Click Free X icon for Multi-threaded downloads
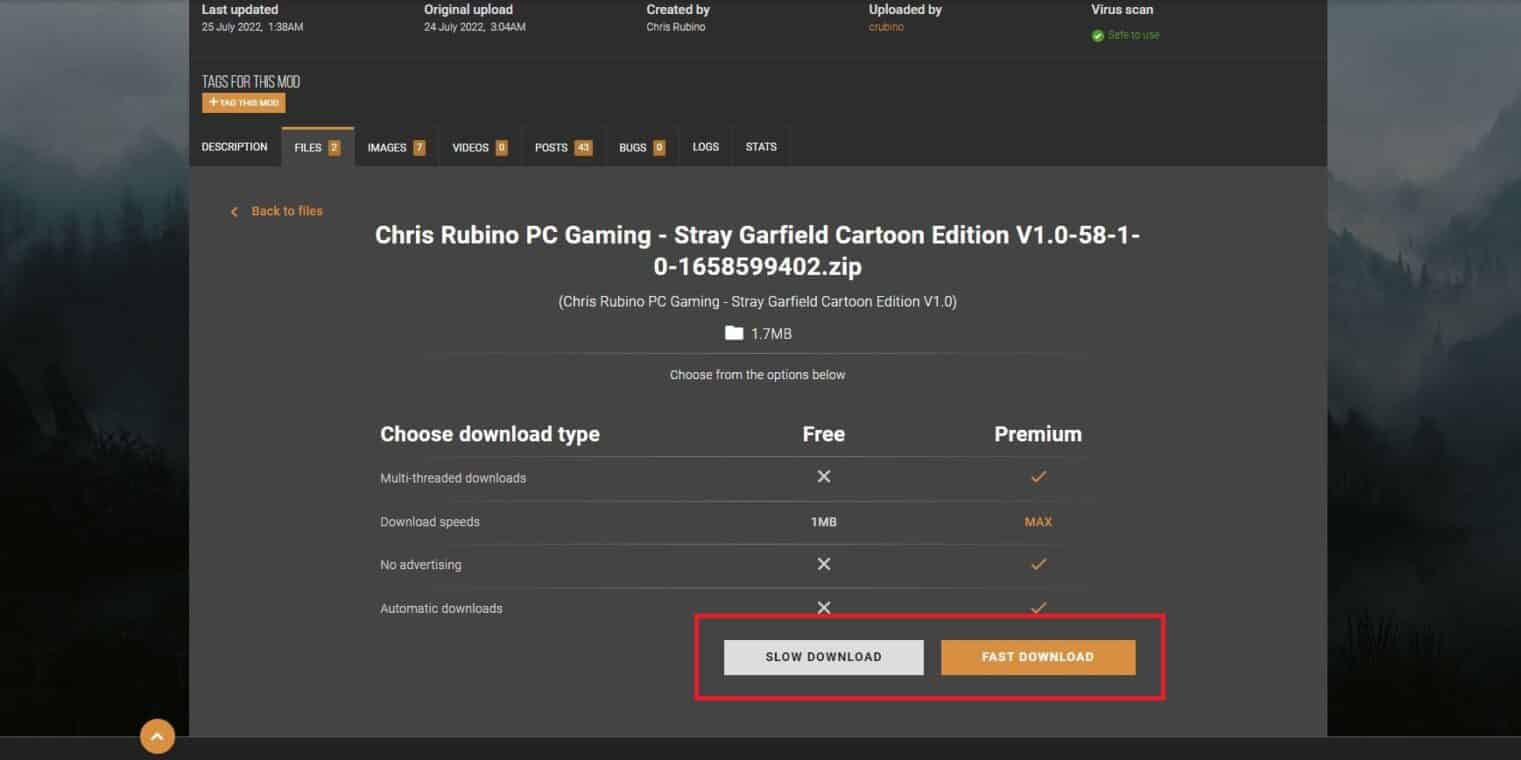Image resolution: width=1521 pixels, height=760 pixels. point(823,477)
